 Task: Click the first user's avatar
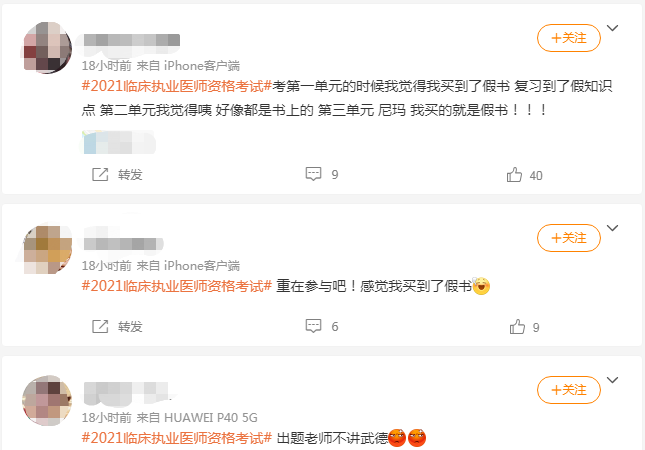47,47
